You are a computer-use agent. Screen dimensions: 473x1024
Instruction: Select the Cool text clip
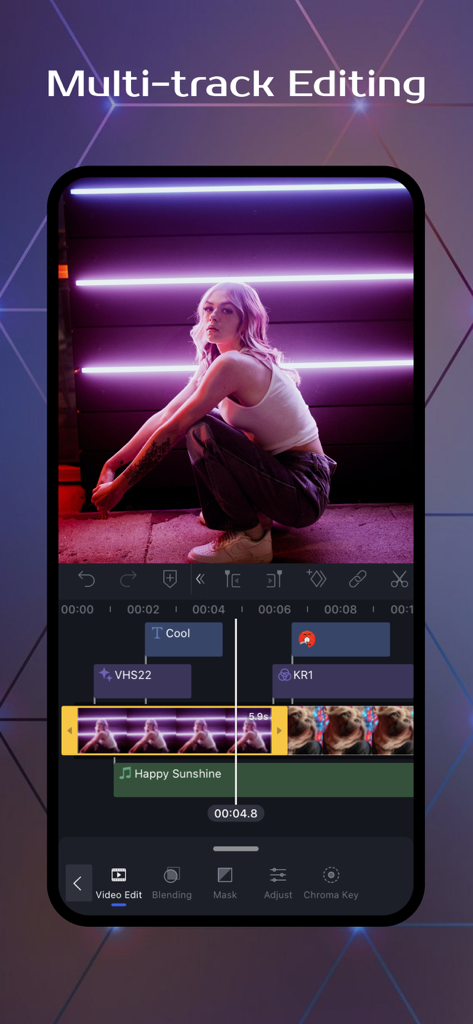(184, 639)
